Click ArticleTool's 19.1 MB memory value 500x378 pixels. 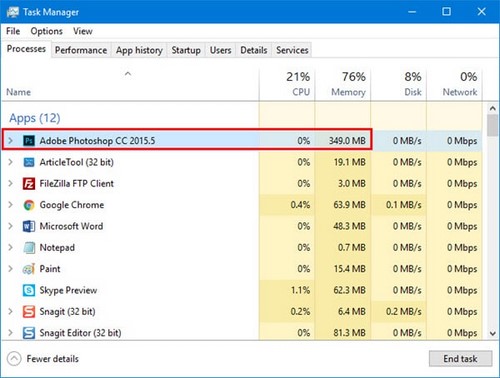pyautogui.click(x=350, y=162)
